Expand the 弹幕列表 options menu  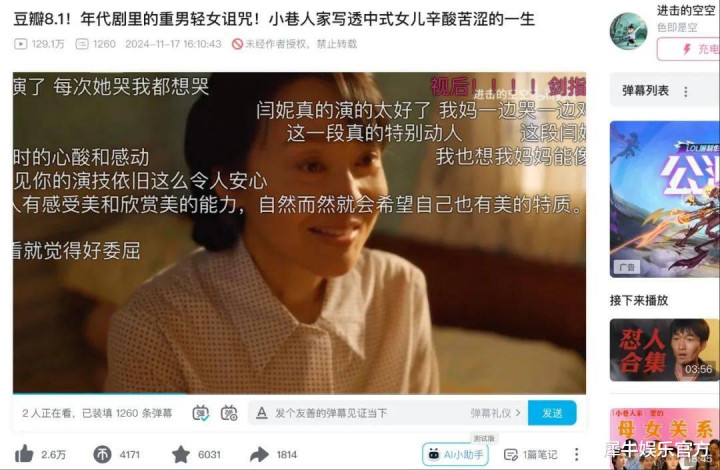pos(686,91)
